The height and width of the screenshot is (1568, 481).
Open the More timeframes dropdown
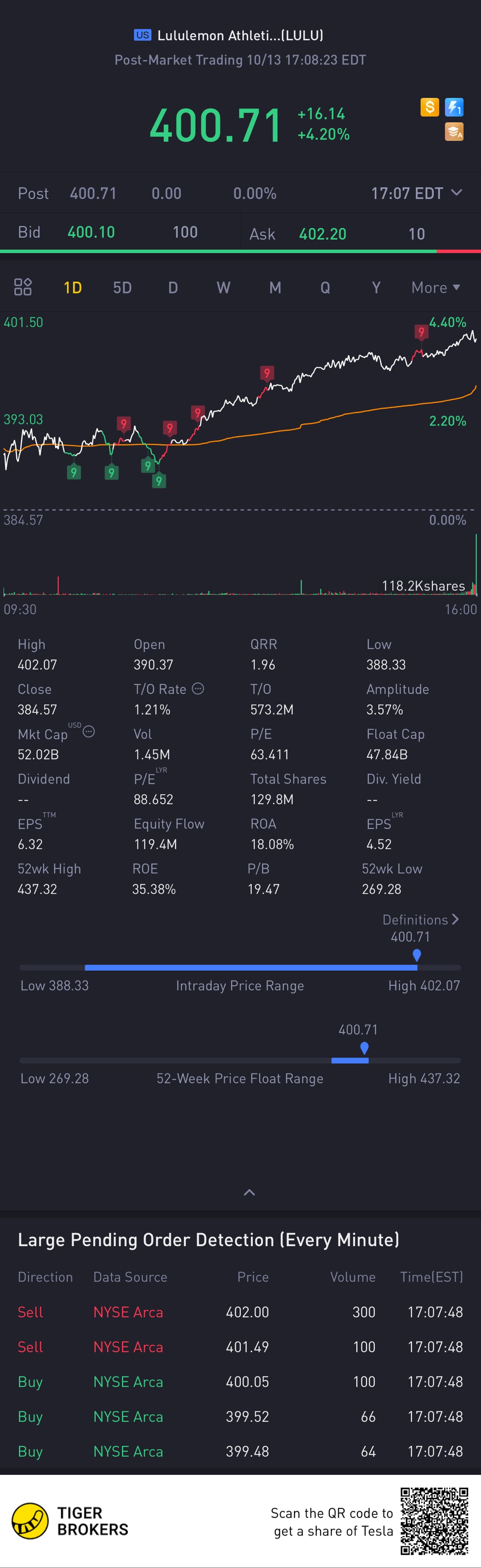(x=435, y=287)
